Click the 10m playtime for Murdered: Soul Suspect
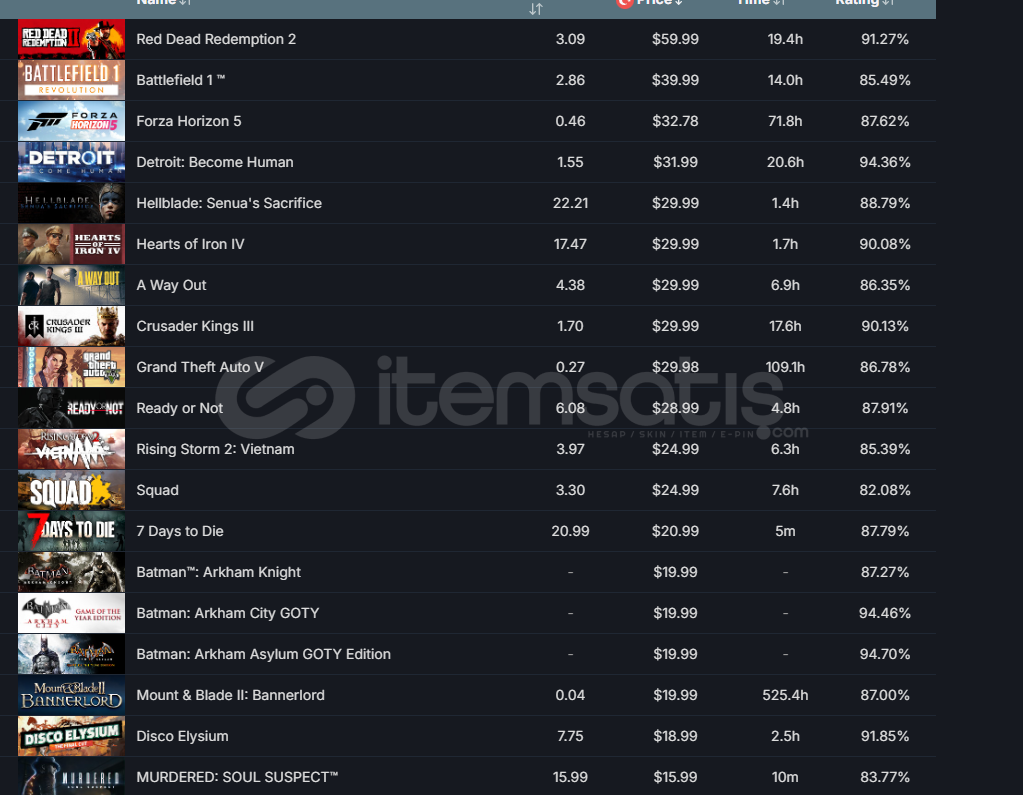This screenshot has width=1023, height=795. pyautogui.click(x=785, y=777)
